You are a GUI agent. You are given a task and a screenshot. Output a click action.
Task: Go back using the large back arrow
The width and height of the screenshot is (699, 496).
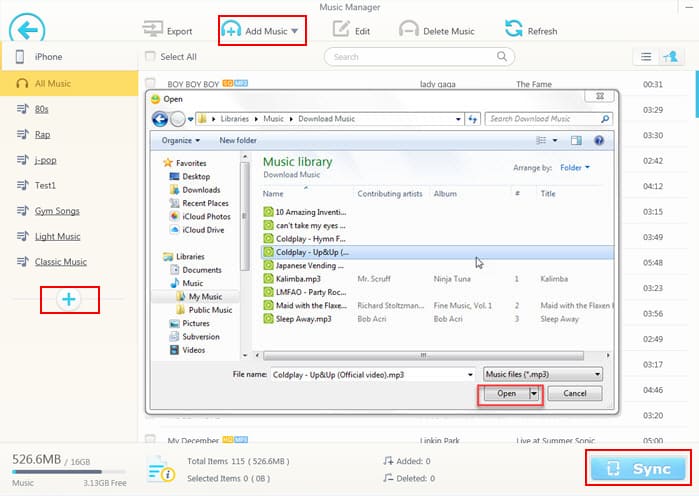[27, 29]
